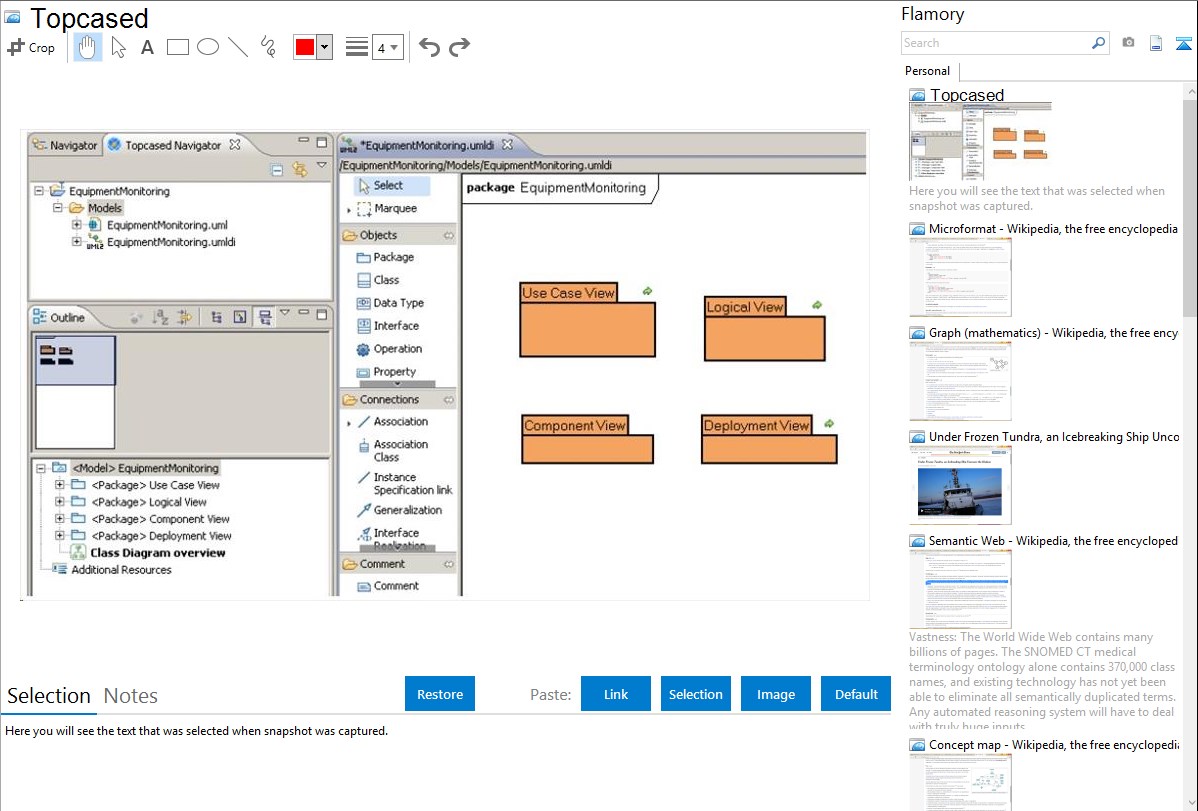Image resolution: width=1198 pixels, height=811 pixels.
Task: Choose the Operation palette tool
Action: tap(389, 349)
